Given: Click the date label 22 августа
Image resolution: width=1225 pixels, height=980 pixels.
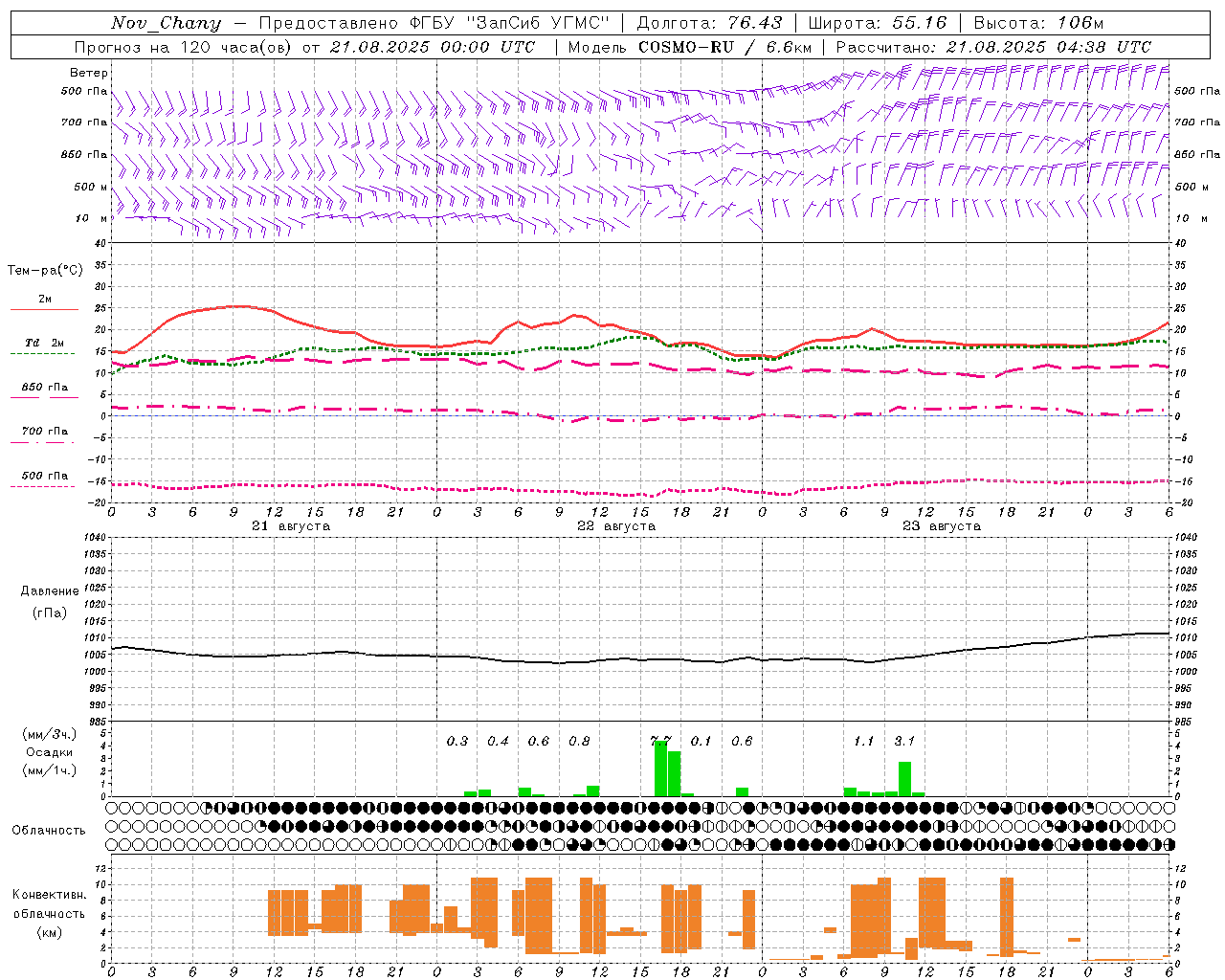Looking at the screenshot, I should [616, 526].
